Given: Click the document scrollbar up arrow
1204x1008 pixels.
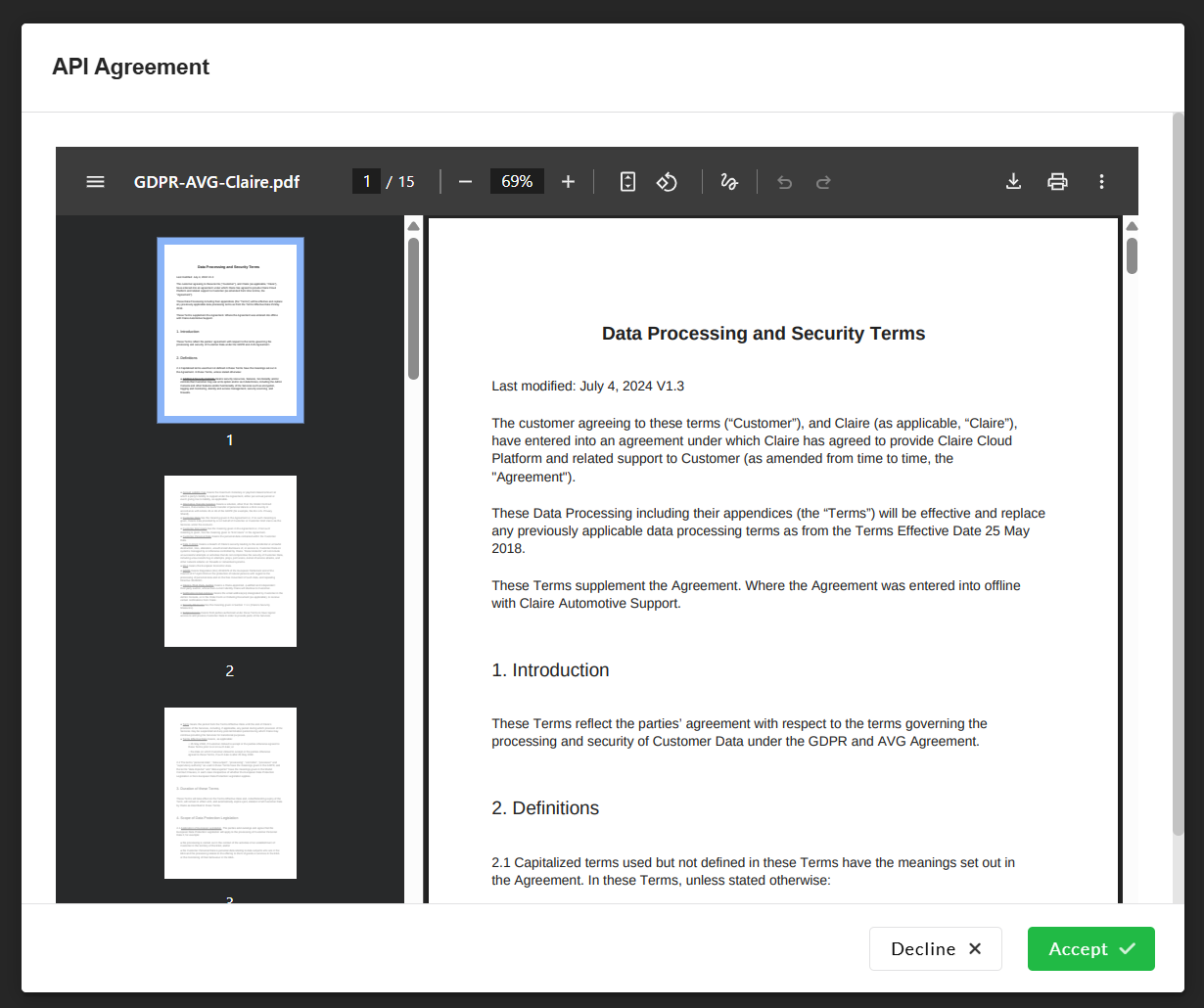Looking at the screenshot, I should pyautogui.click(x=1132, y=226).
